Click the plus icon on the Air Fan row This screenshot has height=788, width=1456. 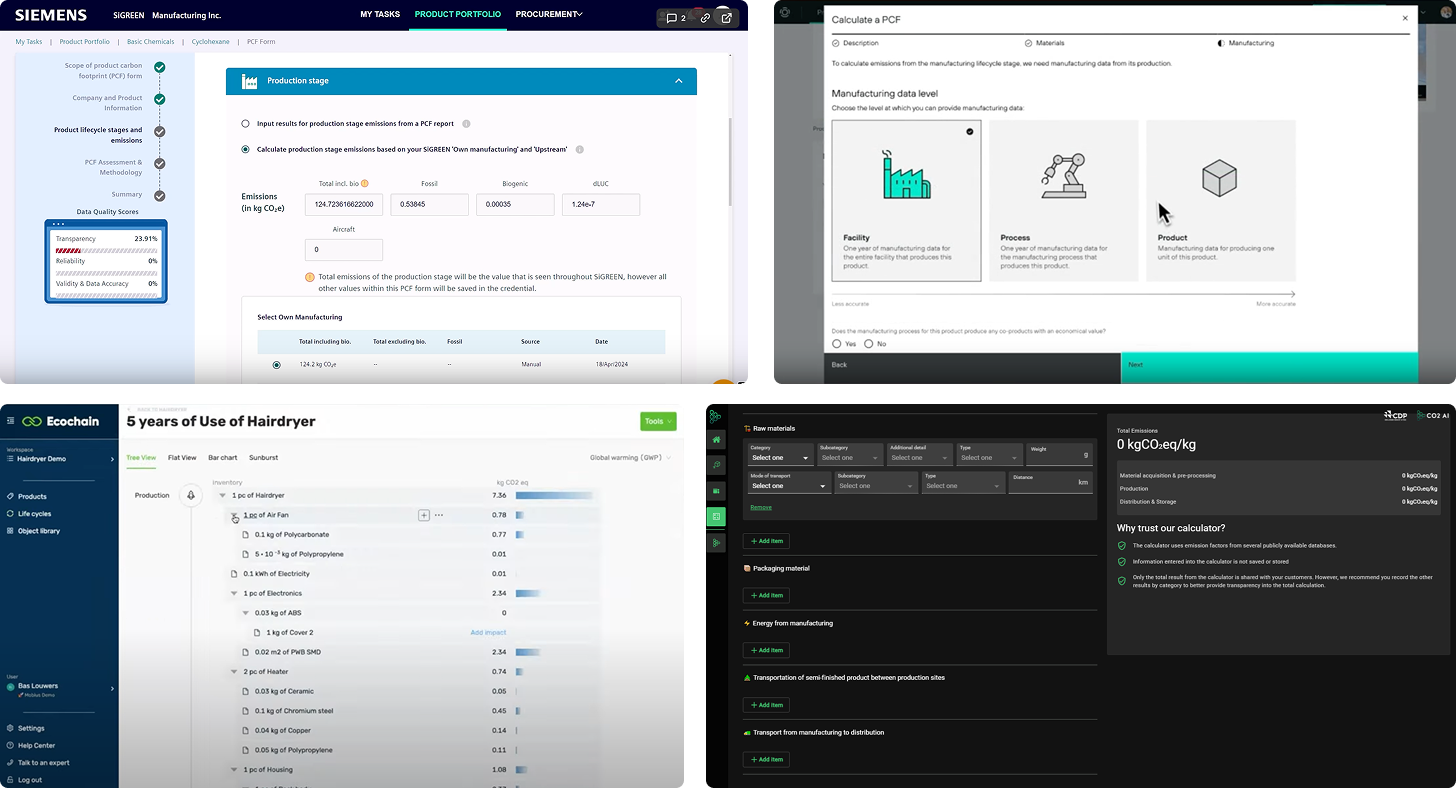[x=424, y=515]
